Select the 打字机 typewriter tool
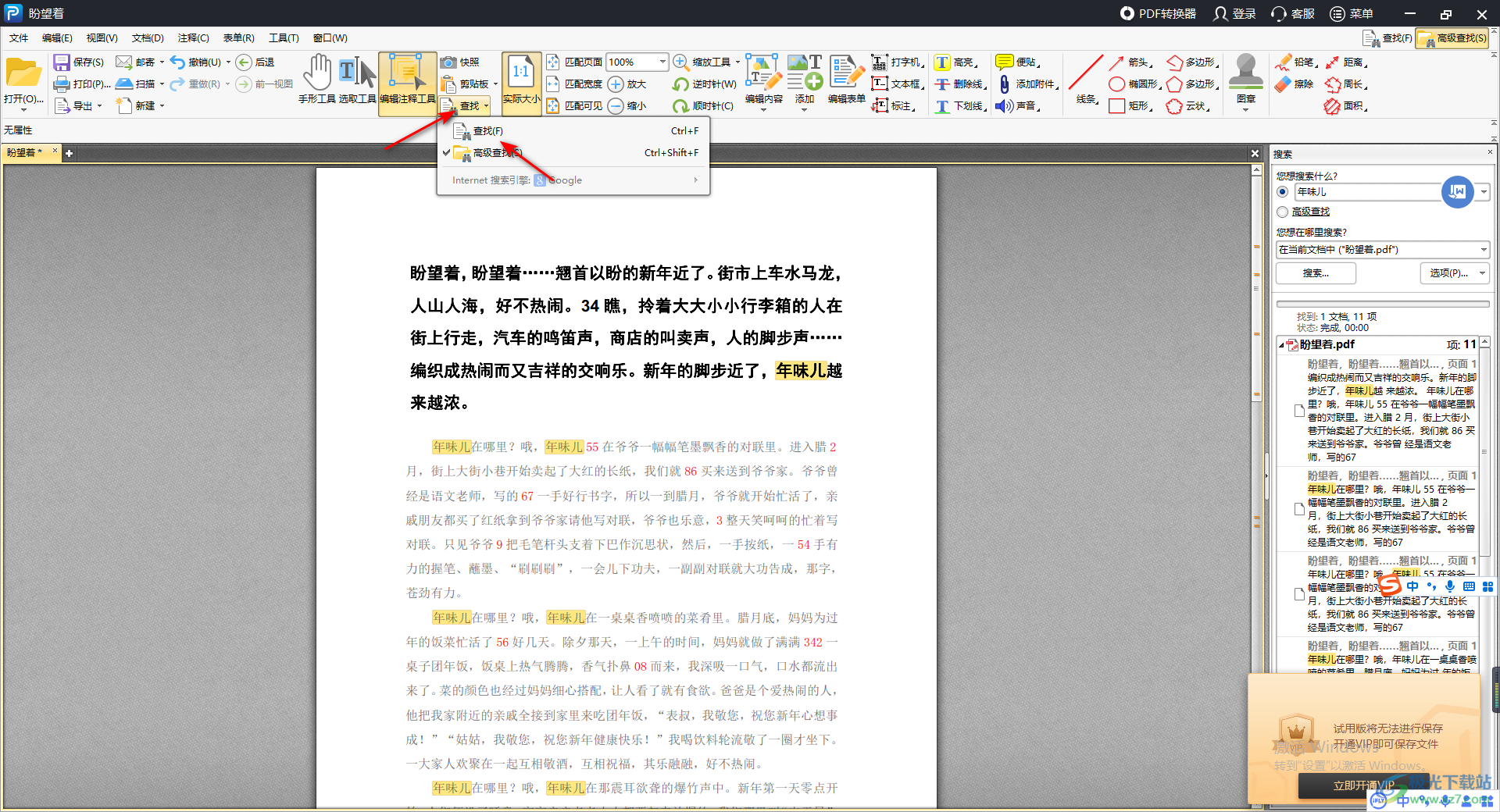 [x=898, y=62]
